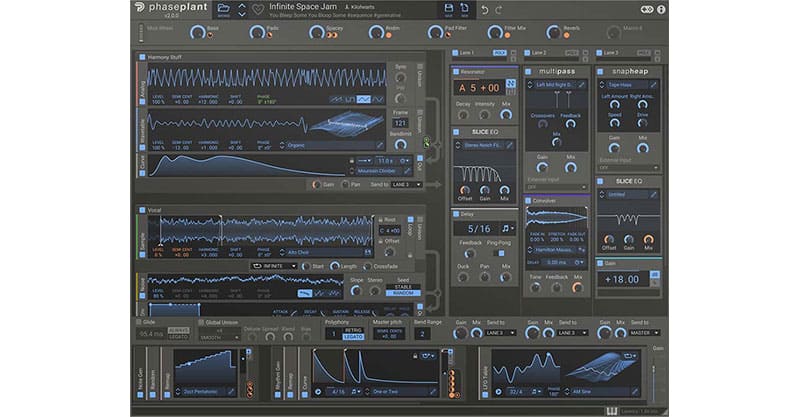Open Lane 2 Send to LANE 3 dropdown
This screenshot has height=417, width=800.
pos(571,333)
